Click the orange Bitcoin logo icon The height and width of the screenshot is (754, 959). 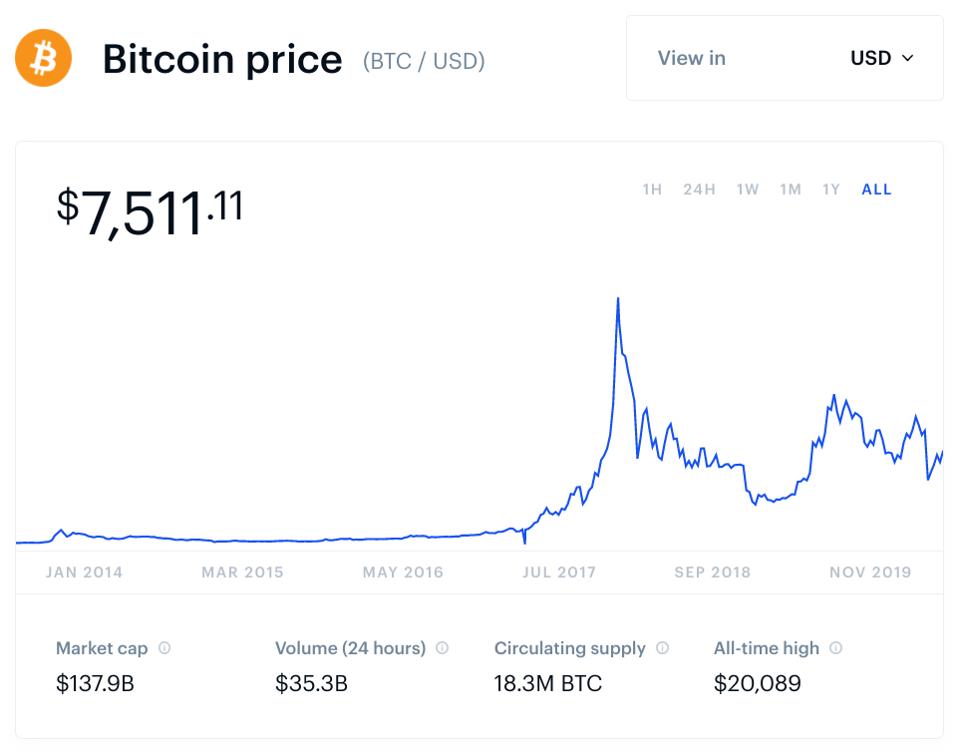pyautogui.click(x=43, y=58)
